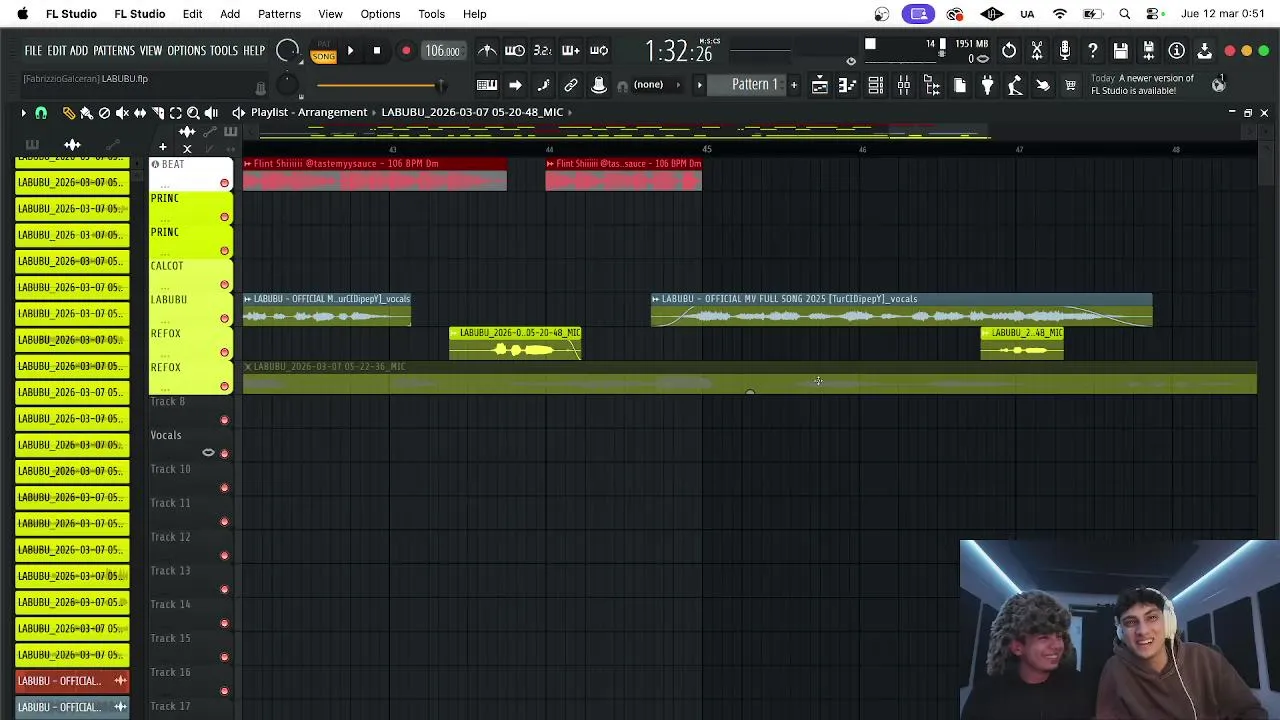Toggle loop recording
Viewport: 1280px width, 720px height.
(x=599, y=50)
